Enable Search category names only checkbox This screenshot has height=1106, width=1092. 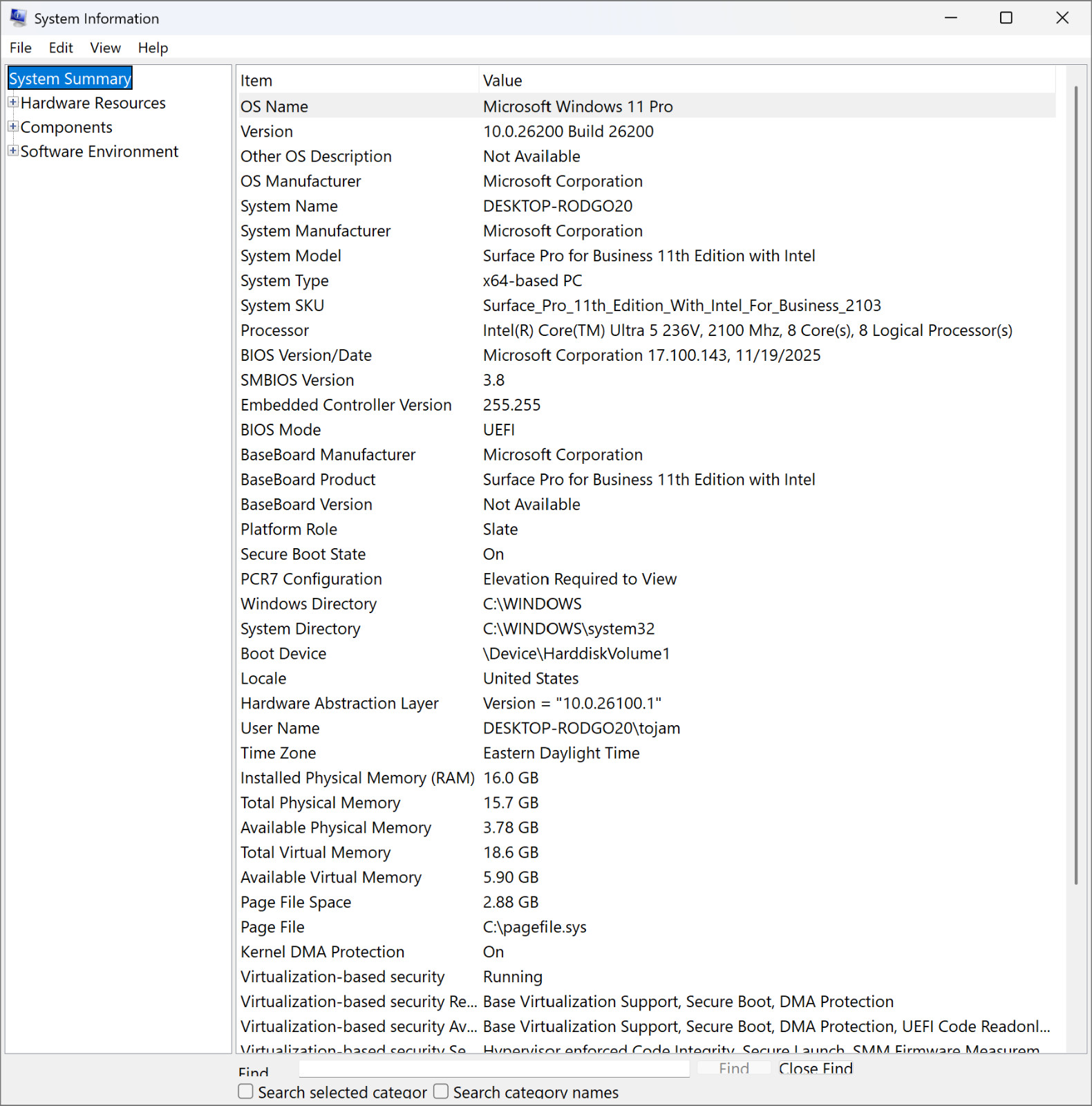point(441,1091)
